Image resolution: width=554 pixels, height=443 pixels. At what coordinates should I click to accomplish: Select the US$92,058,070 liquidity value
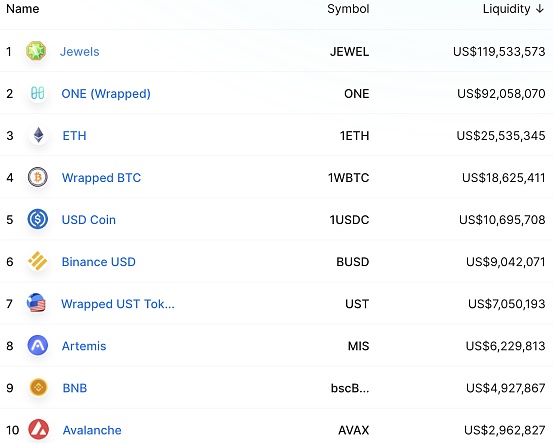coord(501,94)
